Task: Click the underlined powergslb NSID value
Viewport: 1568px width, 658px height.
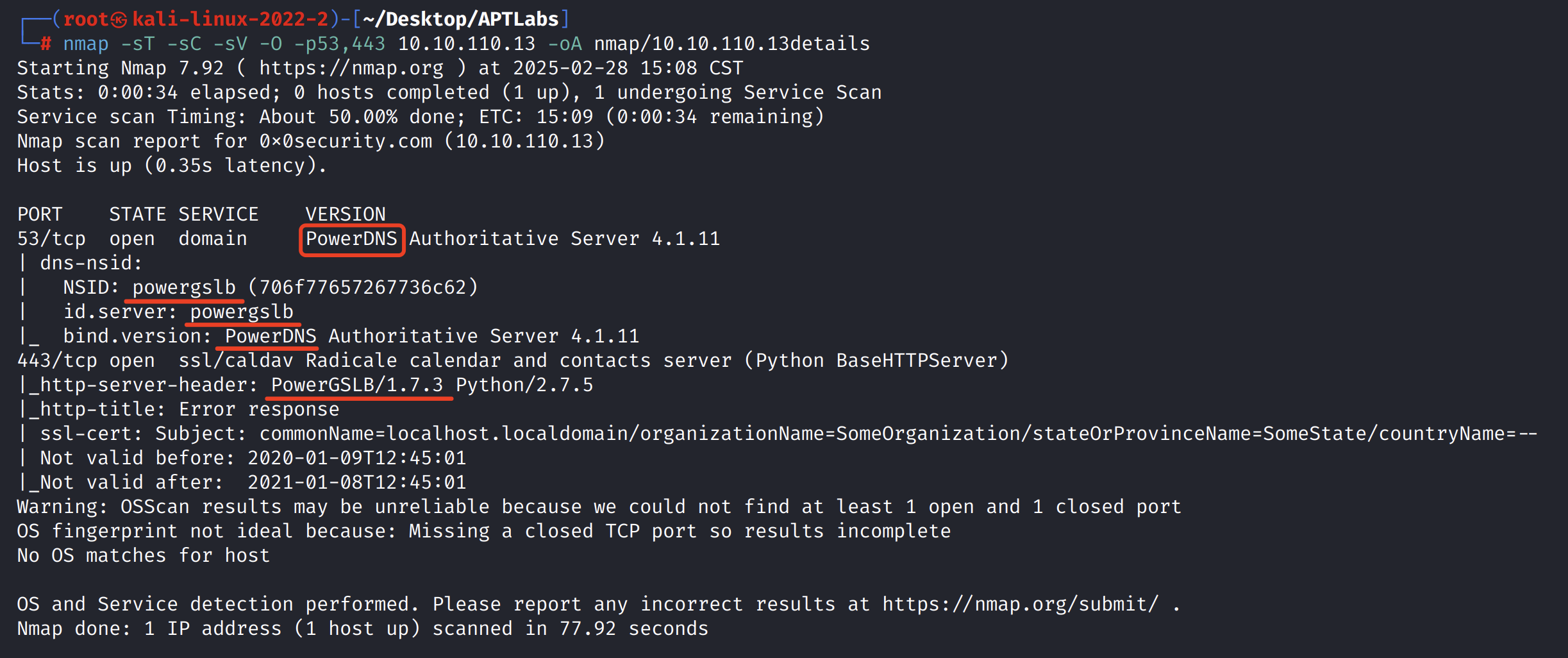Action: [184, 287]
